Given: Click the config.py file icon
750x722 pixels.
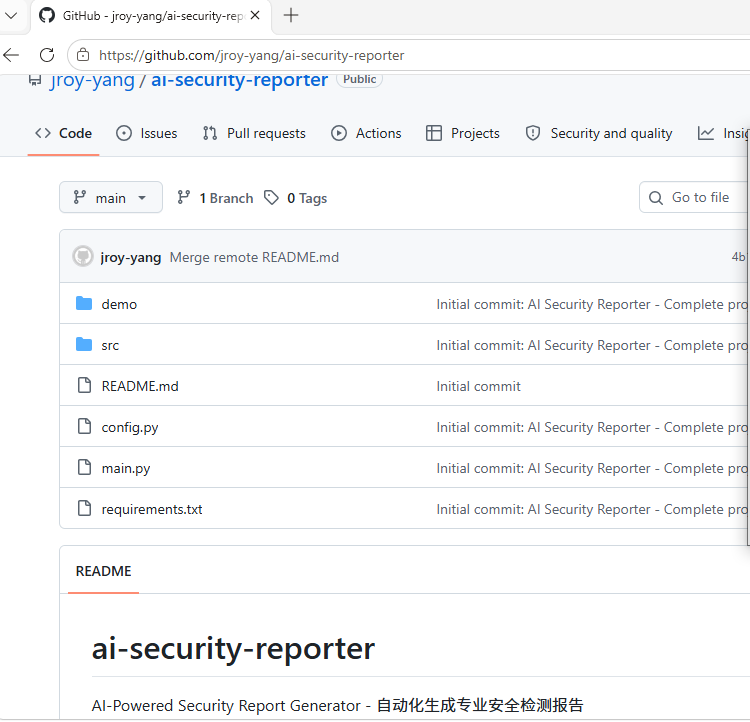Looking at the screenshot, I should [x=84, y=426].
